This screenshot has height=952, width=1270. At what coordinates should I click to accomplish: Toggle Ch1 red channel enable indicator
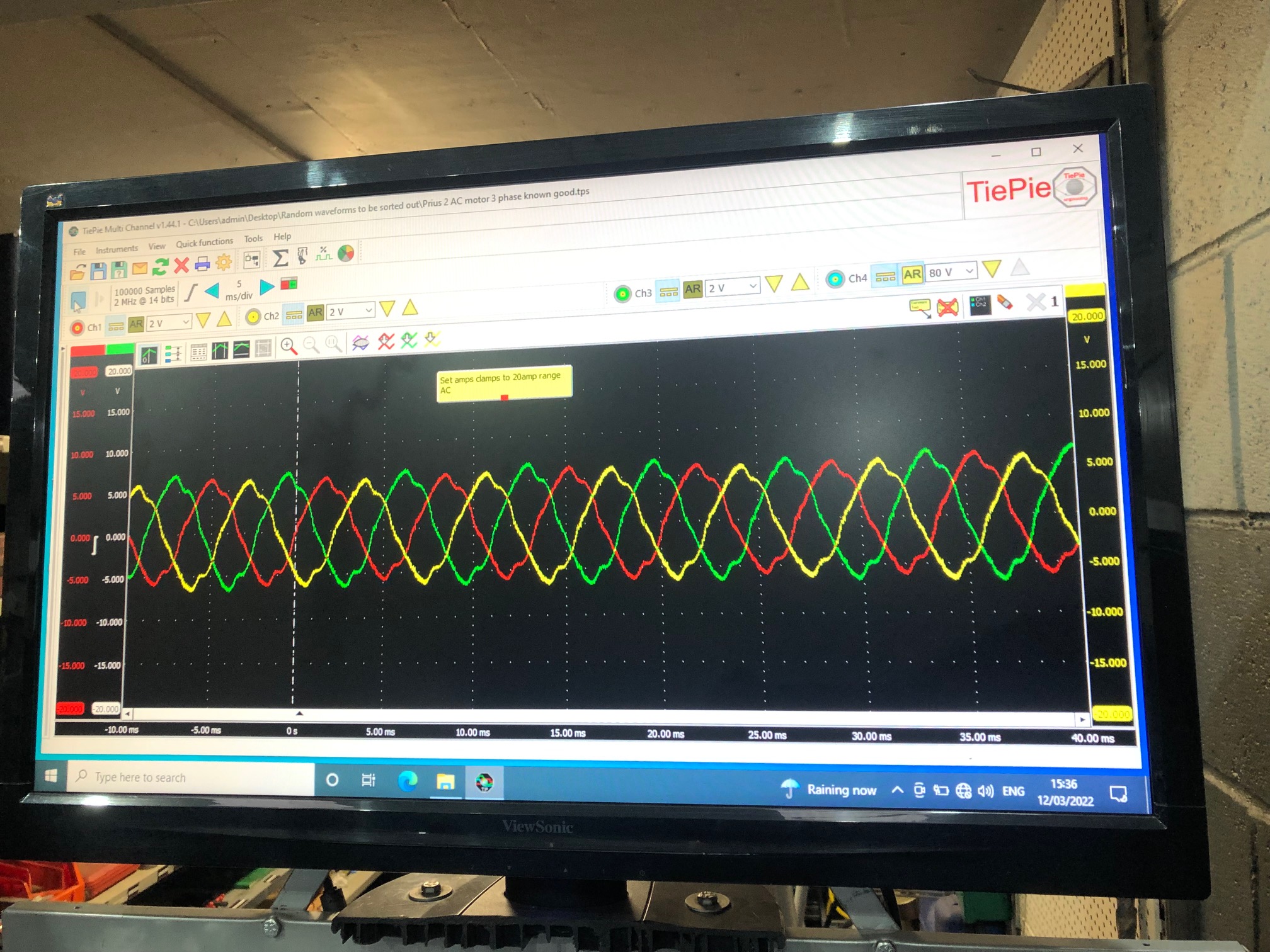[77, 328]
